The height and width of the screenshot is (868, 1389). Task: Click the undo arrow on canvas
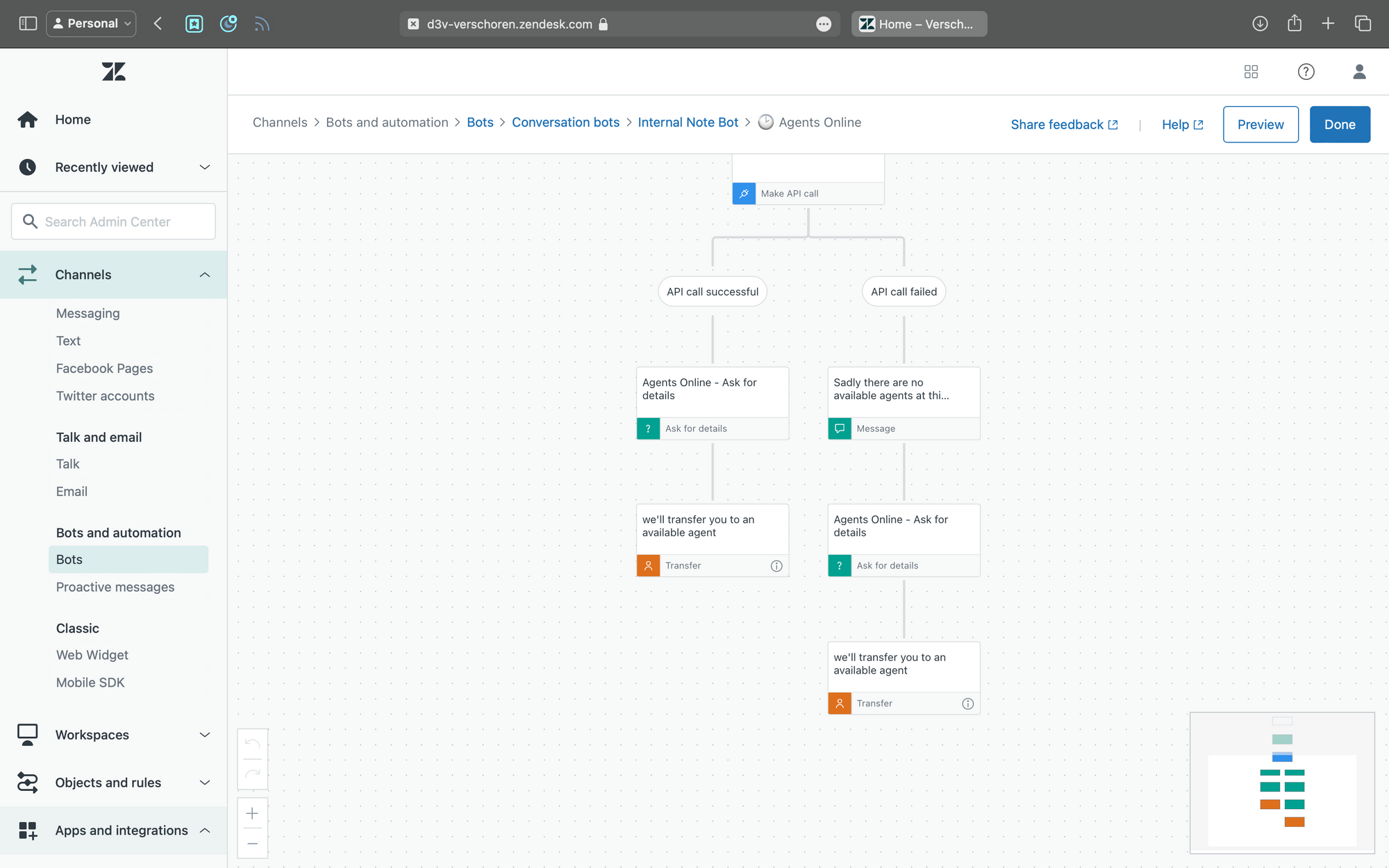point(253,744)
